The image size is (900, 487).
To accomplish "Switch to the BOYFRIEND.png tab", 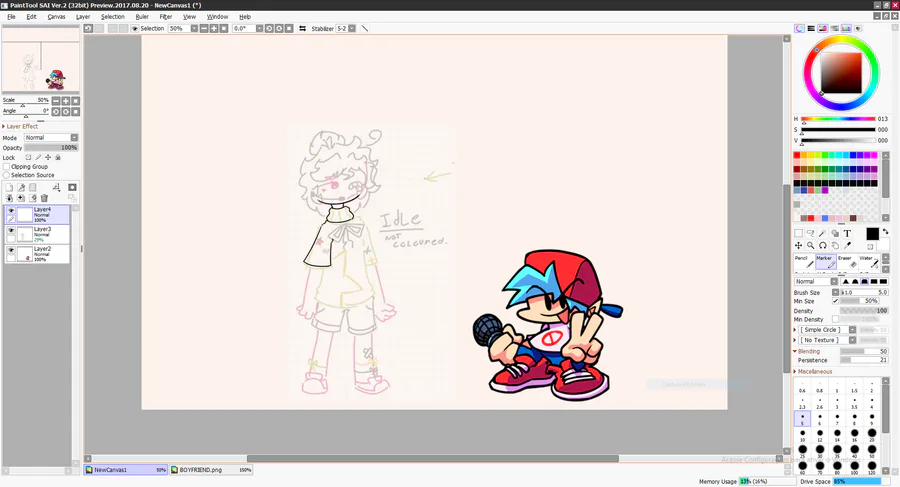I will point(211,470).
